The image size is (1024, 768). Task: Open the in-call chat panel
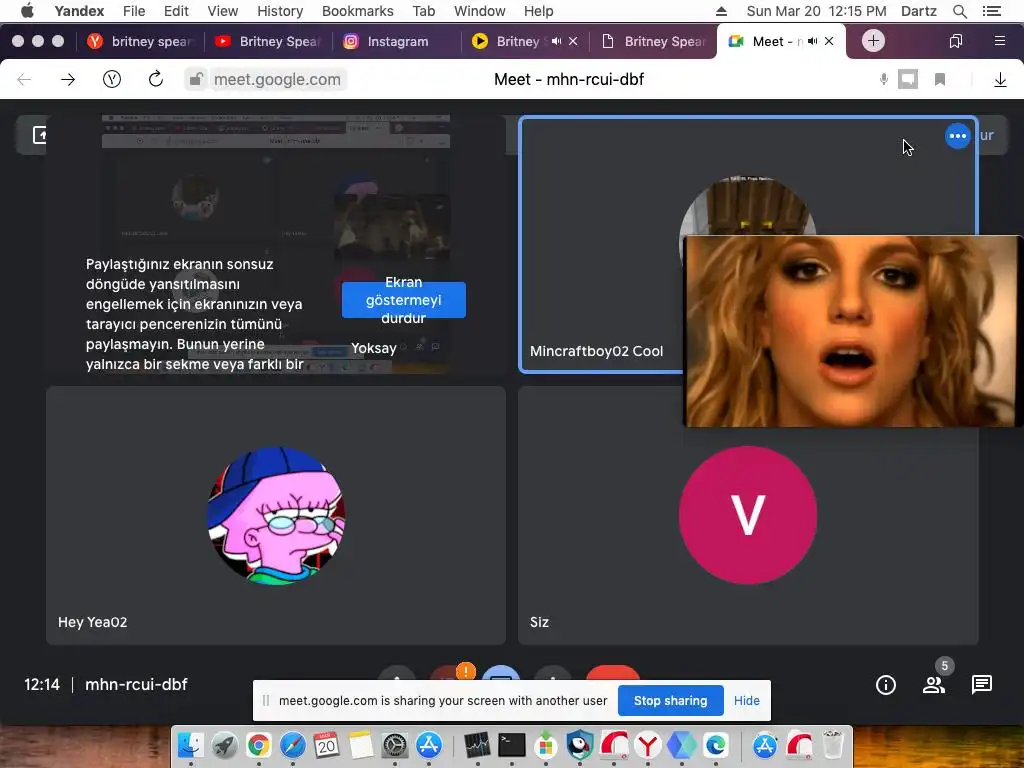coord(982,684)
